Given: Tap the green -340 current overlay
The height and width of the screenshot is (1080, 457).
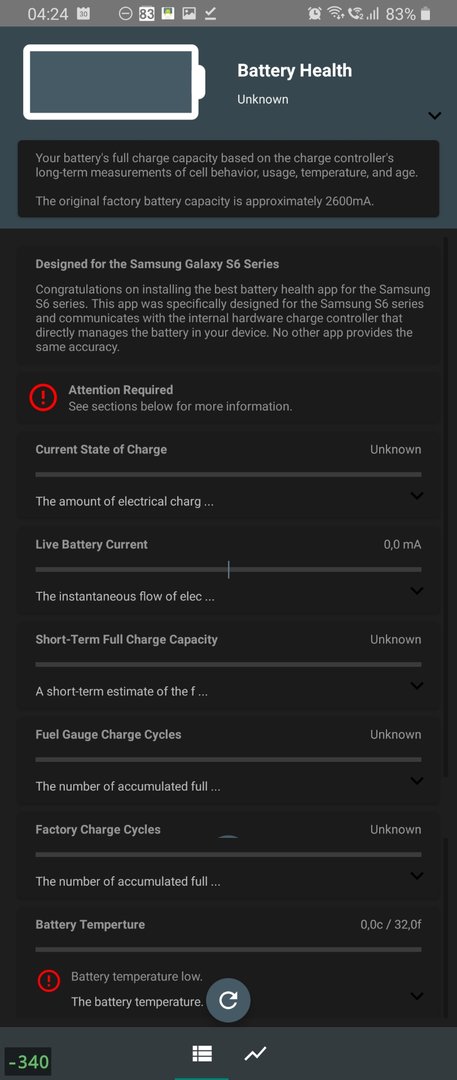Looking at the screenshot, I should (28, 1061).
